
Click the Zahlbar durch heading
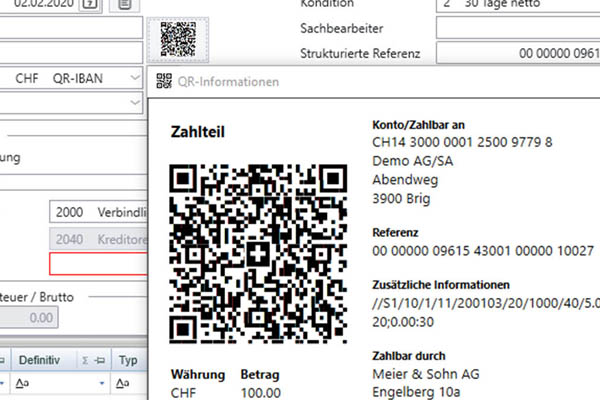(409, 356)
